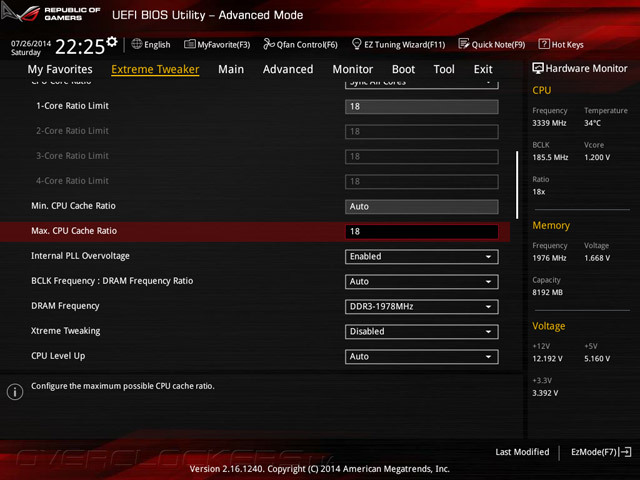Image resolution: width=640 pixels, height=480 pixels.
Task: Open the Advanced tab
Action: tap(288, 69)
